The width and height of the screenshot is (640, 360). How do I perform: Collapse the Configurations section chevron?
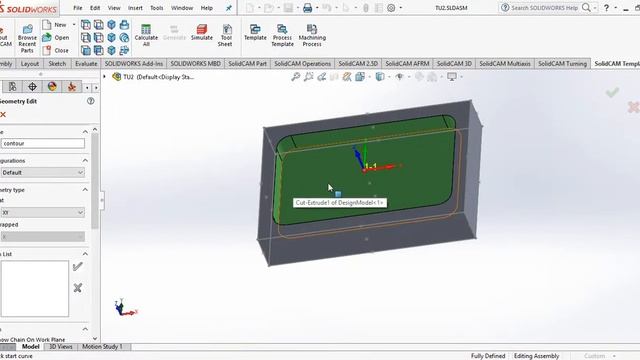coord(85,160)
